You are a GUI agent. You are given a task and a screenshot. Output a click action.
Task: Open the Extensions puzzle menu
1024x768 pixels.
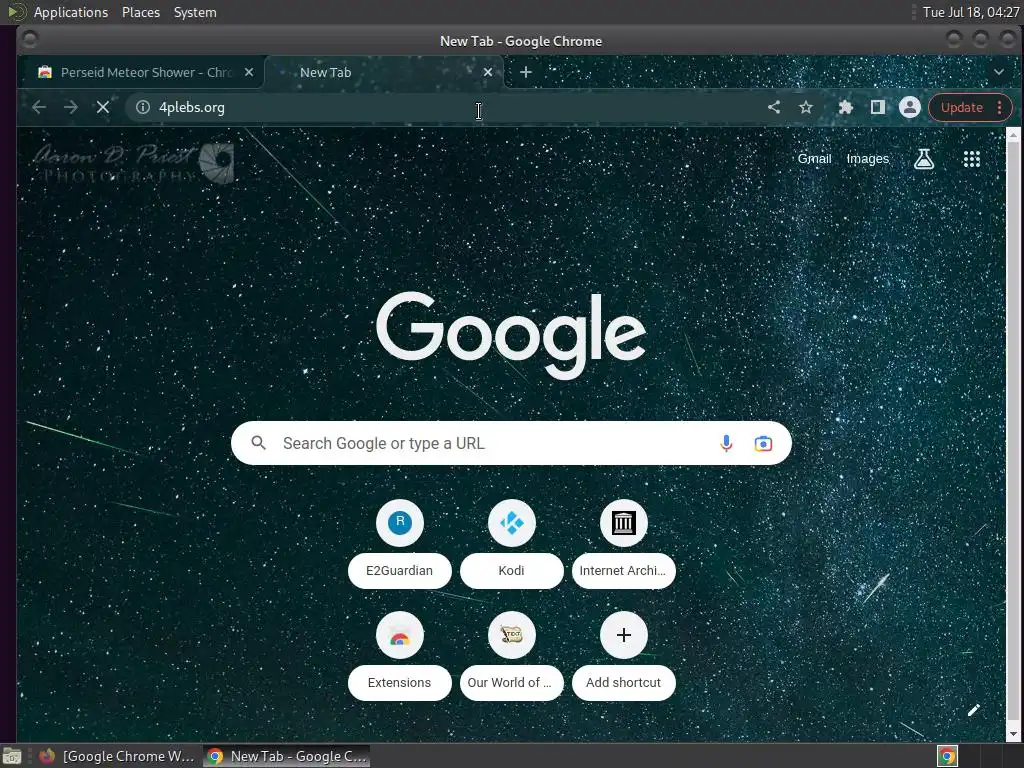[x=845, y=107]
